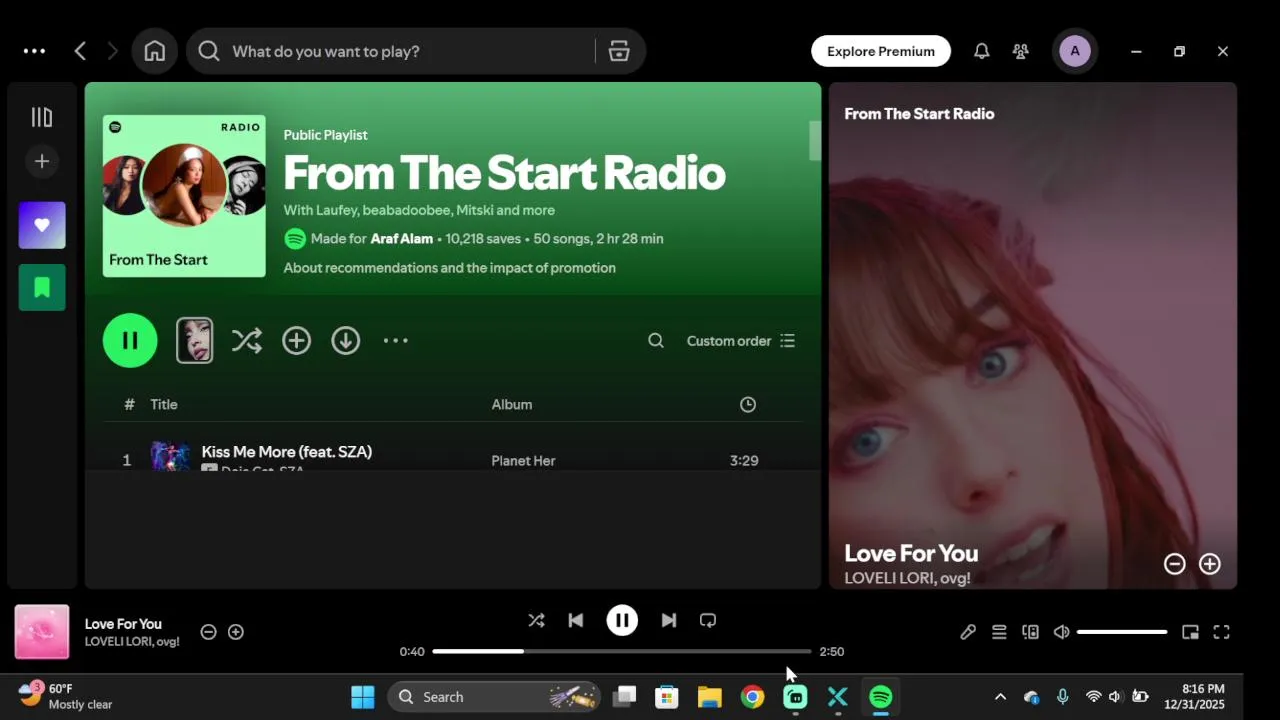Open the Home screen icon
Screen dimensions: 1280x720
[x=154, y=51]
